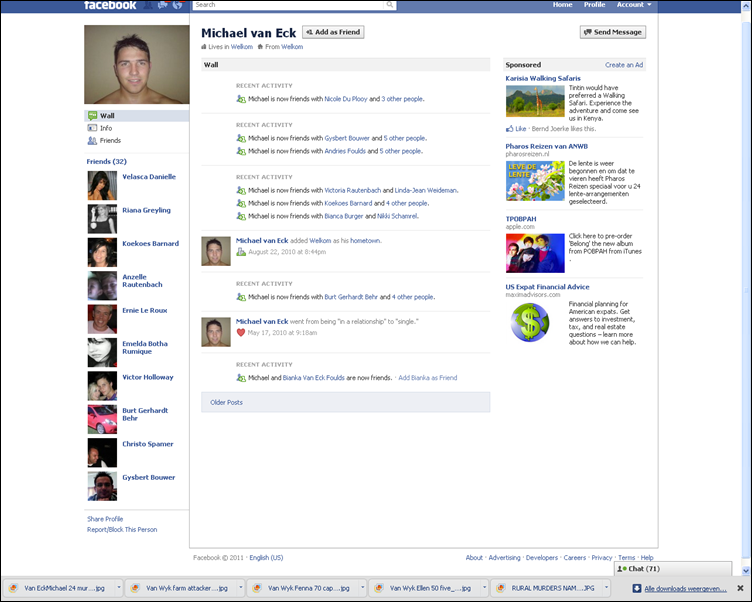This screenshot has width=752, height=602.
Task: Click Like thumbs-up icon under Karisia ad
Action: (x=509, y=129)
